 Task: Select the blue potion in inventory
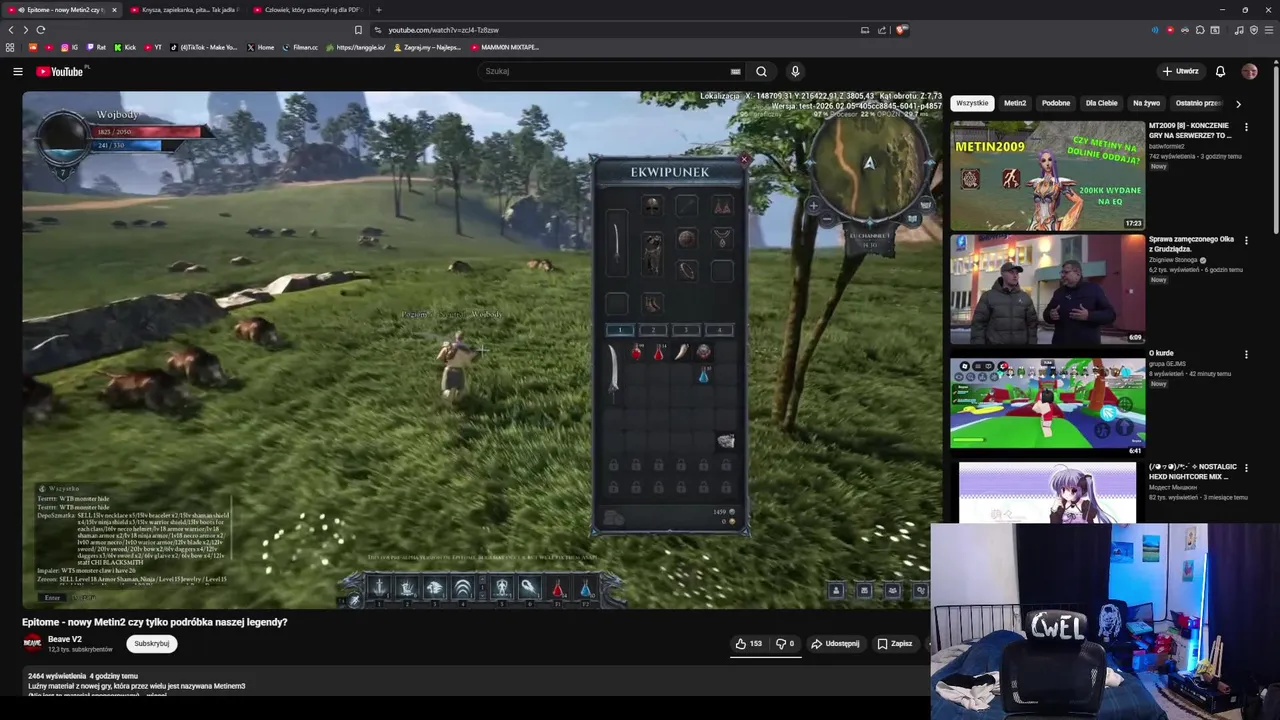pyautogui.click(x=704, y=375)
